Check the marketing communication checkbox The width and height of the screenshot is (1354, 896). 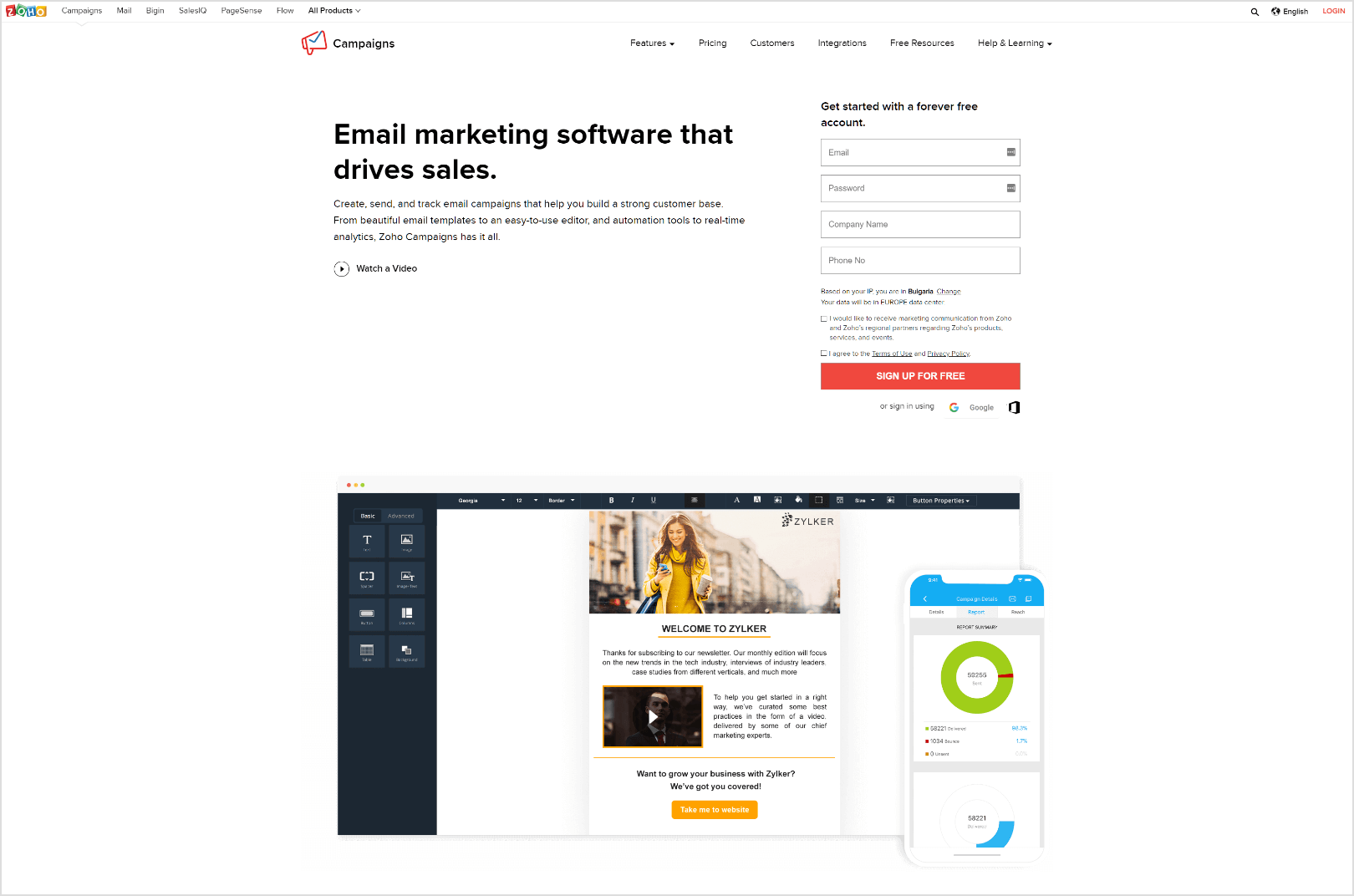(824, 318)
